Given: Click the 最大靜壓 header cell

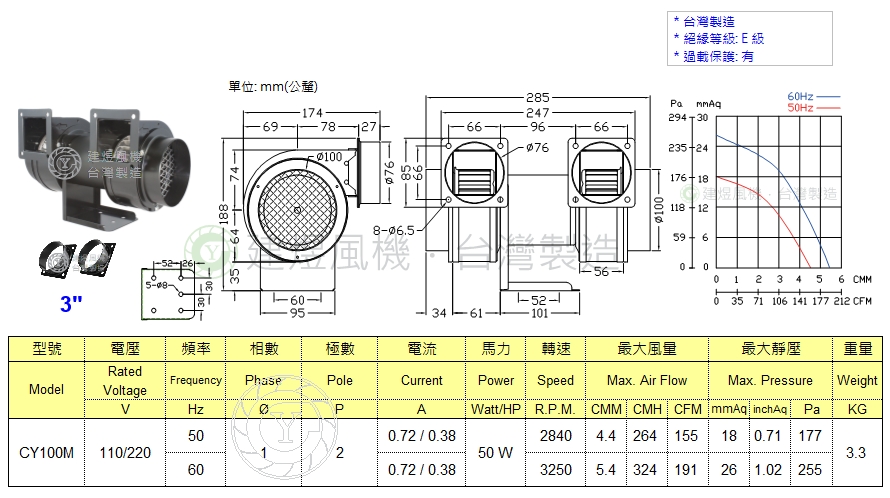Looking at the screenshot, I should [770, 349].
